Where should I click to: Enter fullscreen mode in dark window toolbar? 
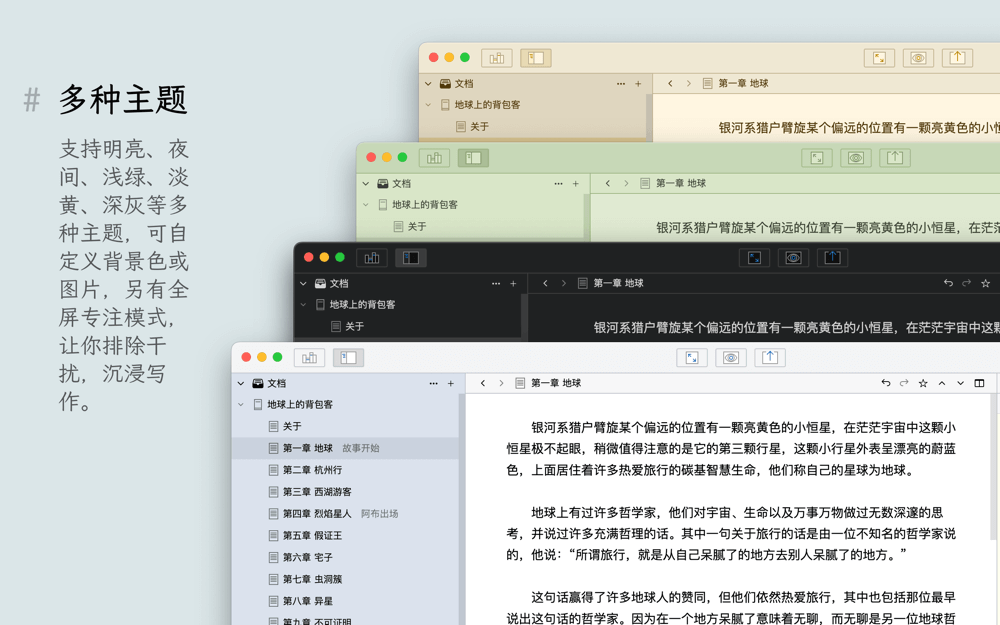pyautogui.click(x=754, y=258)
